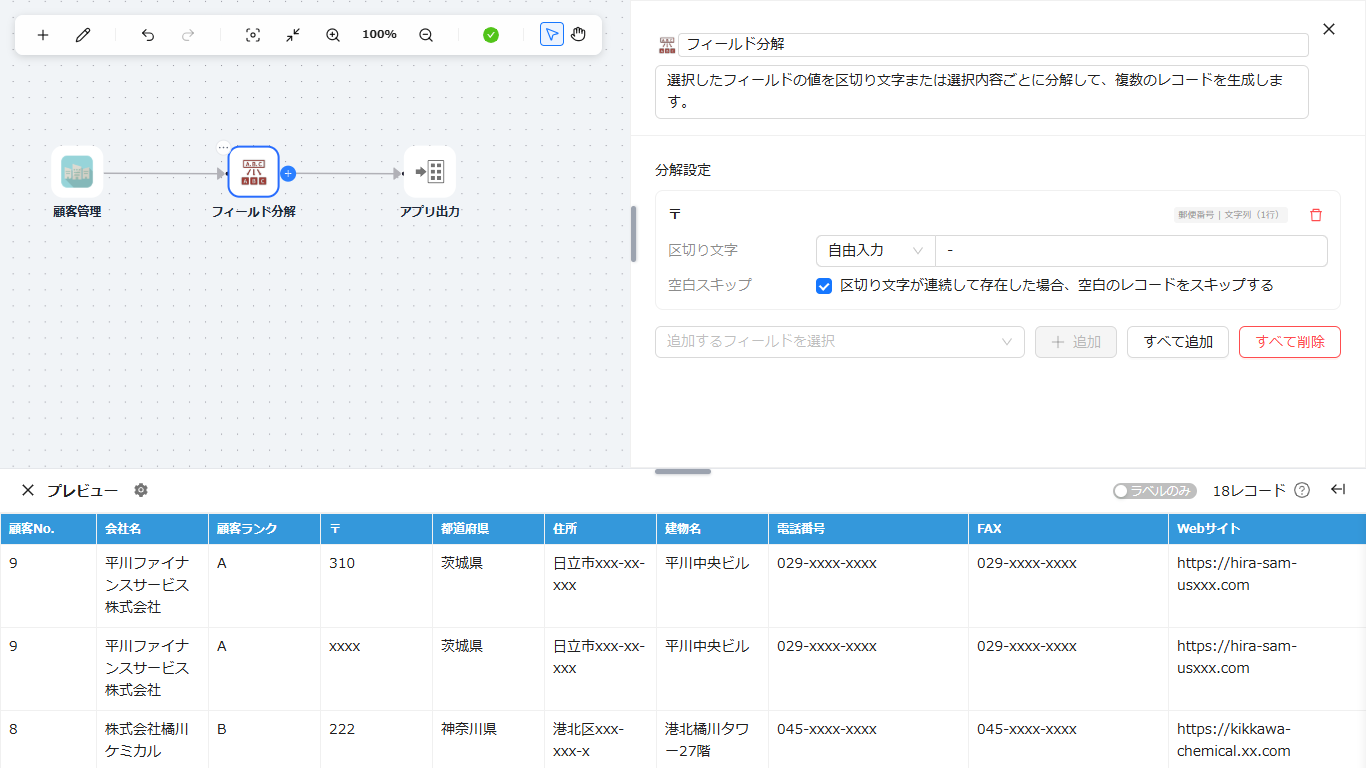This screenshot has height=768, width=1366.
Task: Open the 自由入力 delimiter type dropdown
Action: coord(875,251)
